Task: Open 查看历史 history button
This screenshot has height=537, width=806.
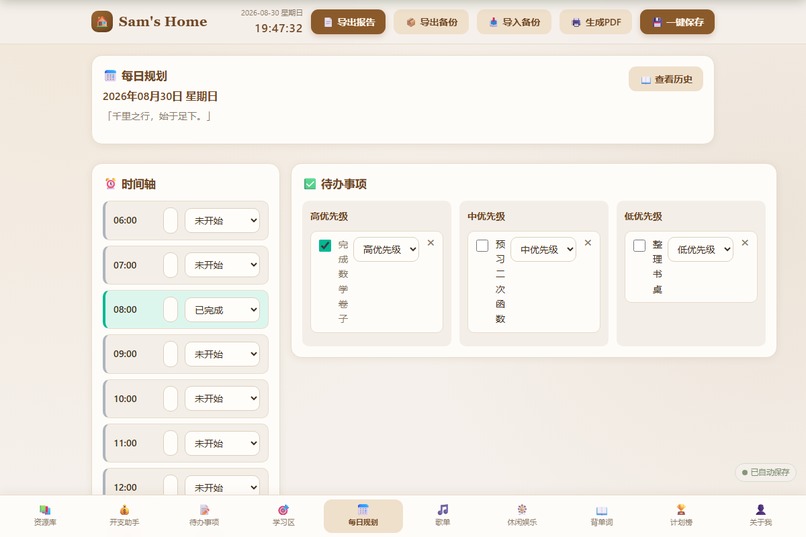Action: pos(666,79)
